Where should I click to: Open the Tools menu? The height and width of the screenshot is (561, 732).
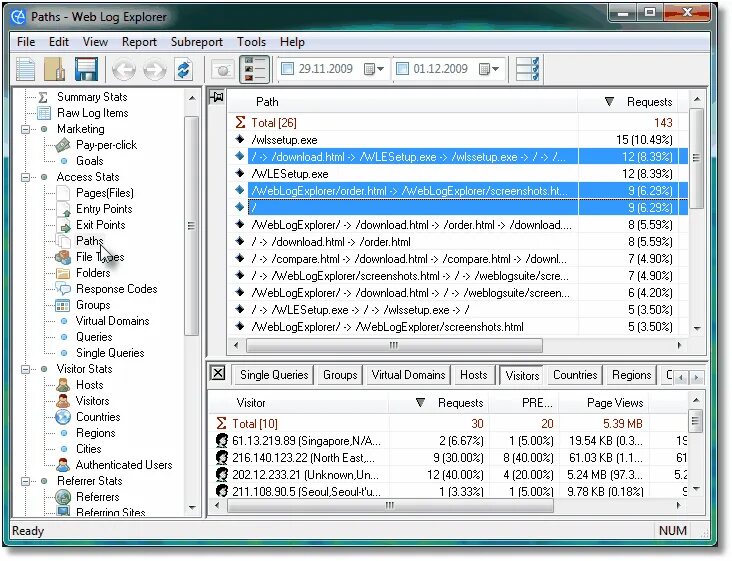pos(251,42)
